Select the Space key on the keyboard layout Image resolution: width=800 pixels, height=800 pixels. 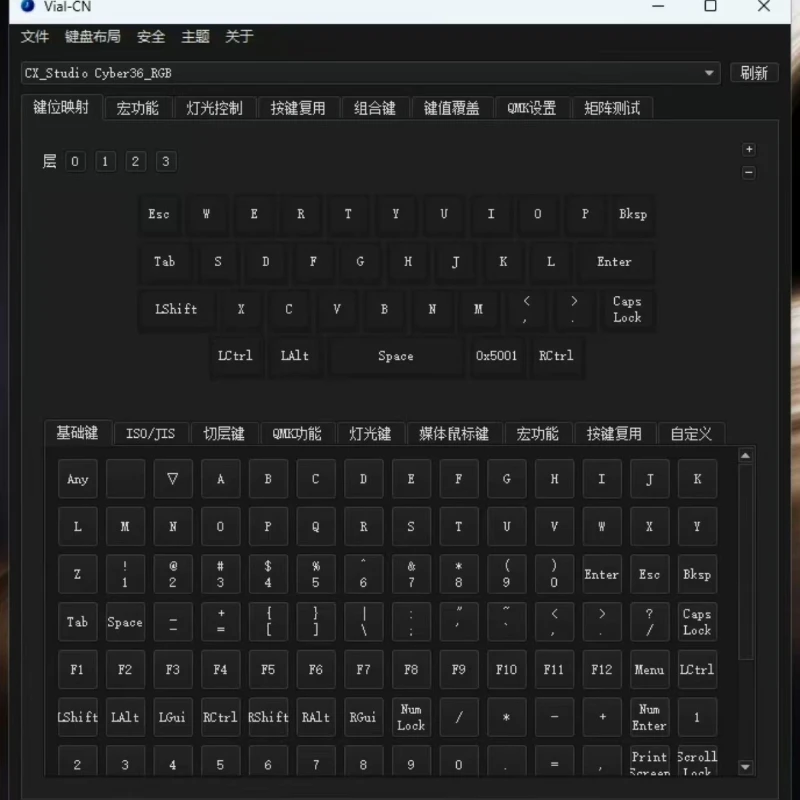point(396,356)
